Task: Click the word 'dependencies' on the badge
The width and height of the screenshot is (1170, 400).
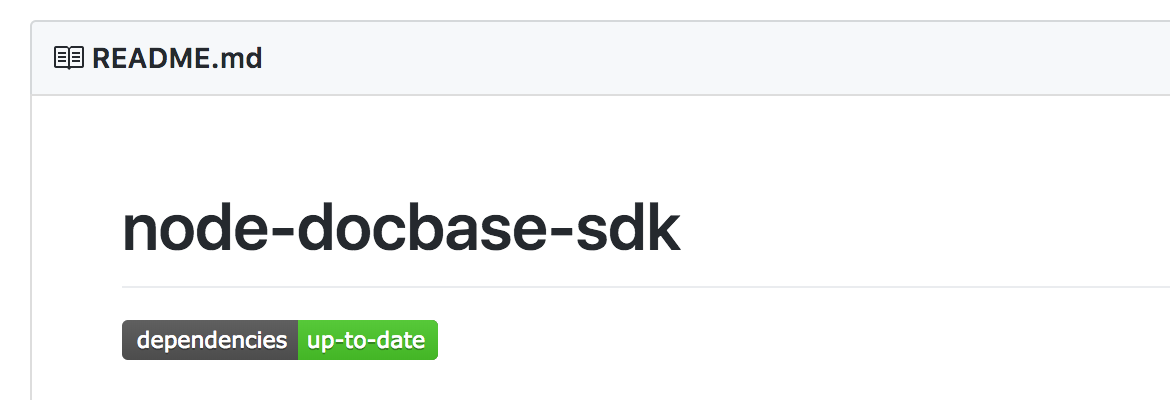Action: tap(212, 341)
